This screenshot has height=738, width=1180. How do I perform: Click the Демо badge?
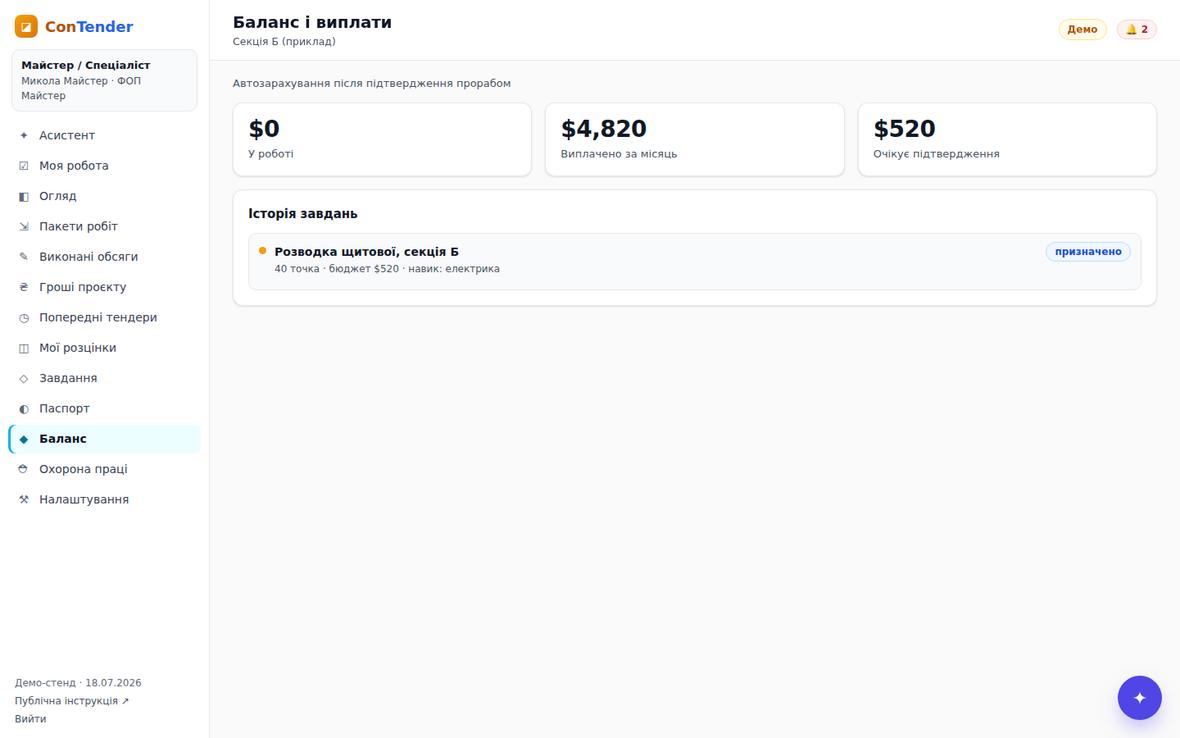point(1082,29)
